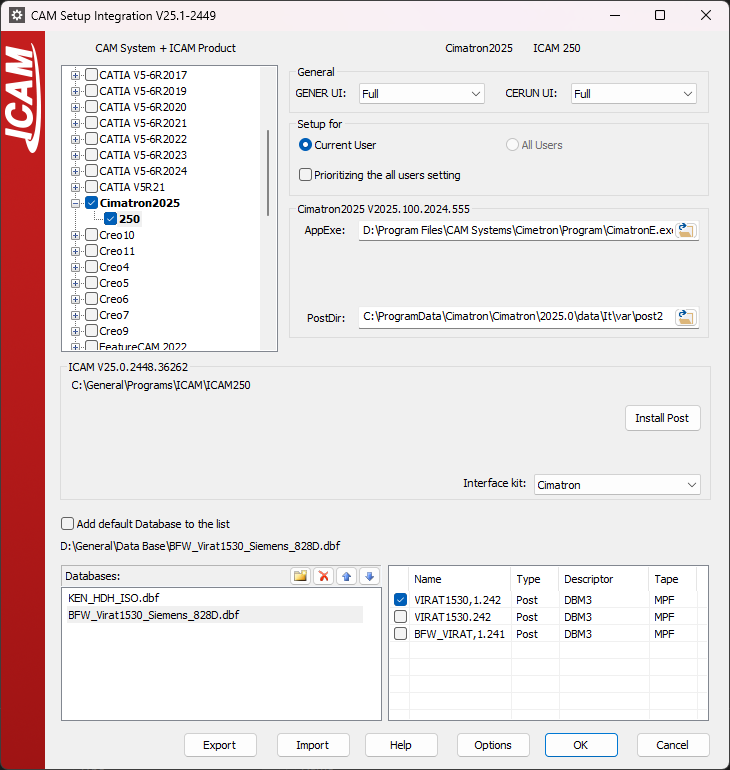
Task: Click the Export button
Action: 220,745
